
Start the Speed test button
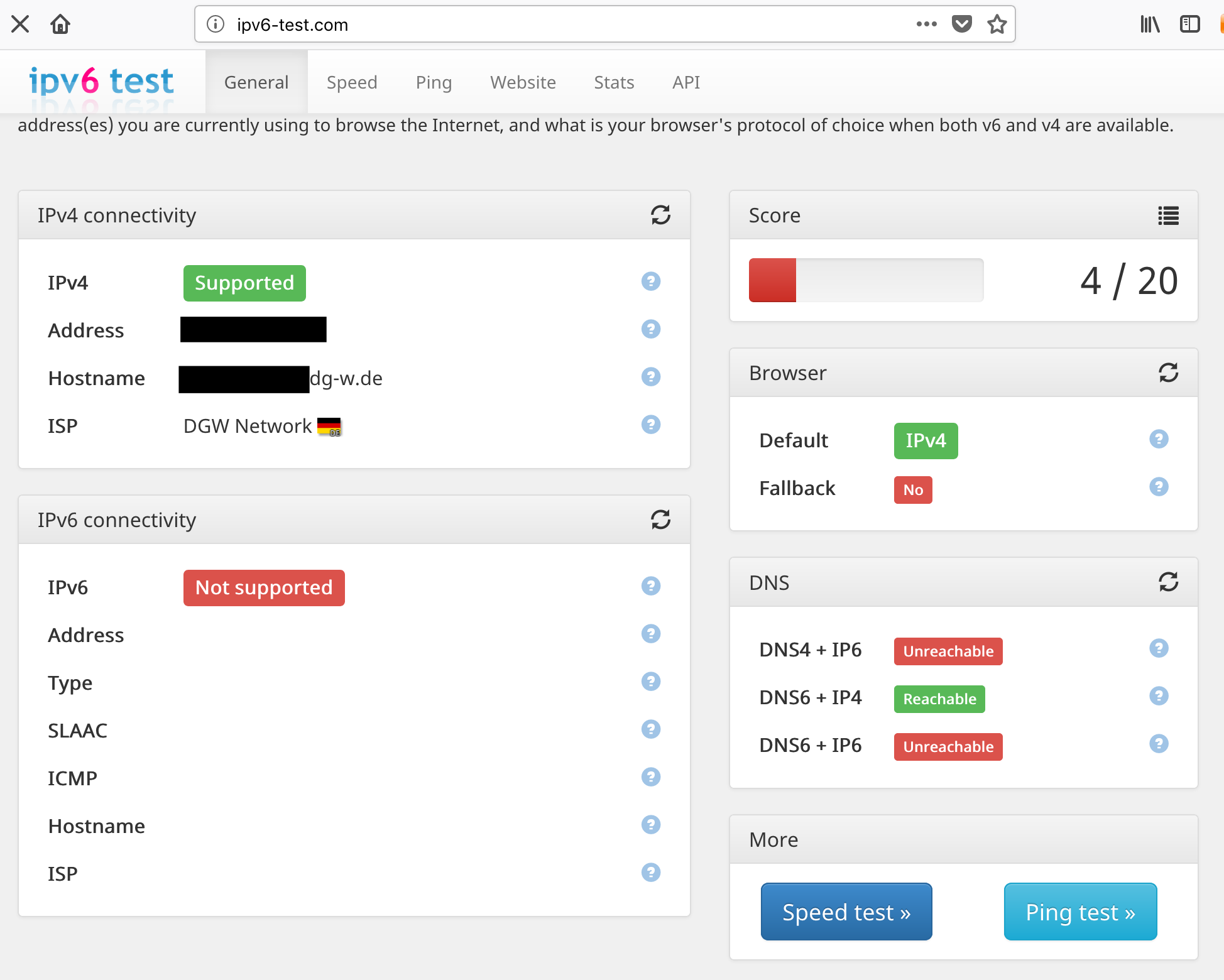(x=846, y=912)
